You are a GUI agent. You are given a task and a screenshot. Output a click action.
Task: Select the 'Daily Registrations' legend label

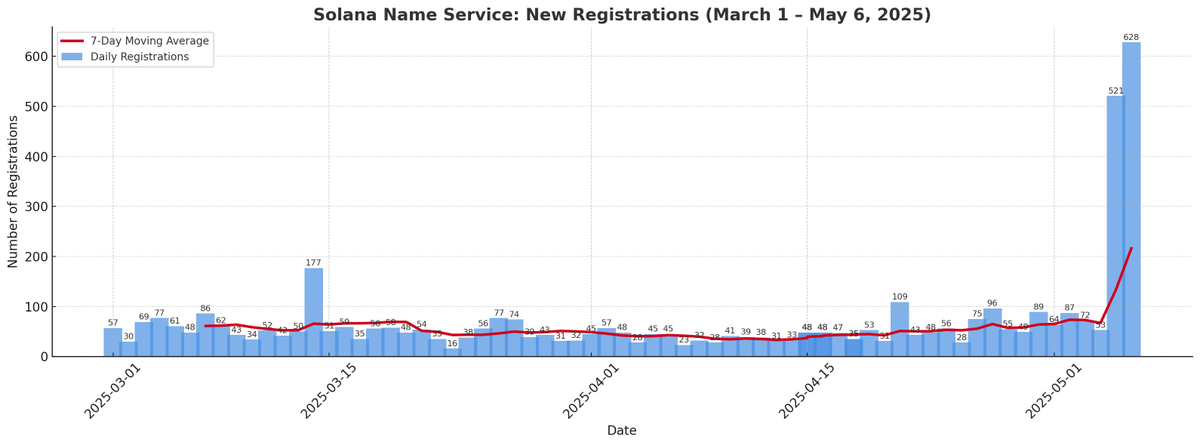pyautogui.click(x=140, y=57)
